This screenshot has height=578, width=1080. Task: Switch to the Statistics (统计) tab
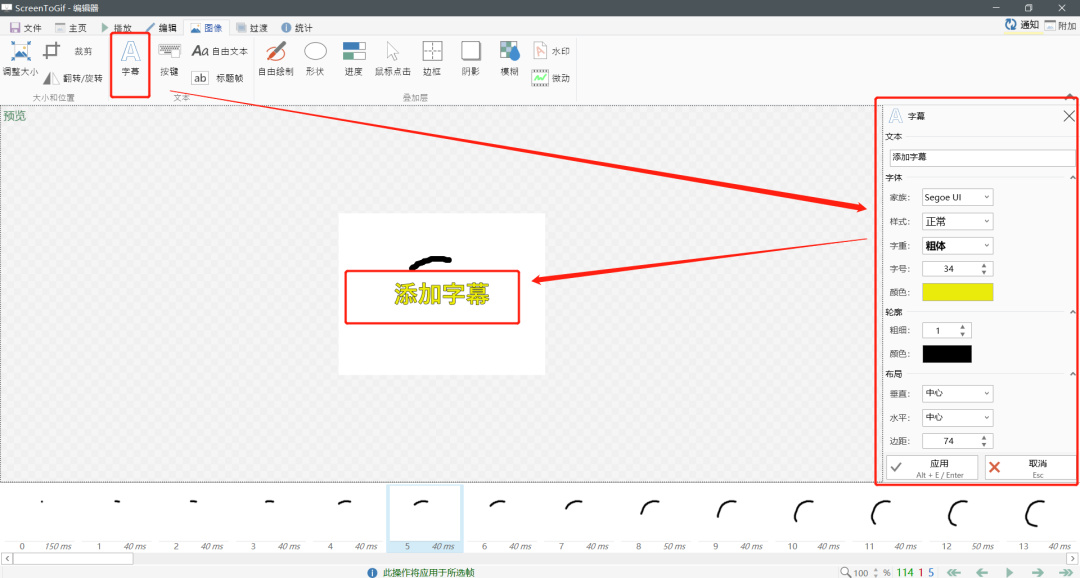tap(297, 28)
